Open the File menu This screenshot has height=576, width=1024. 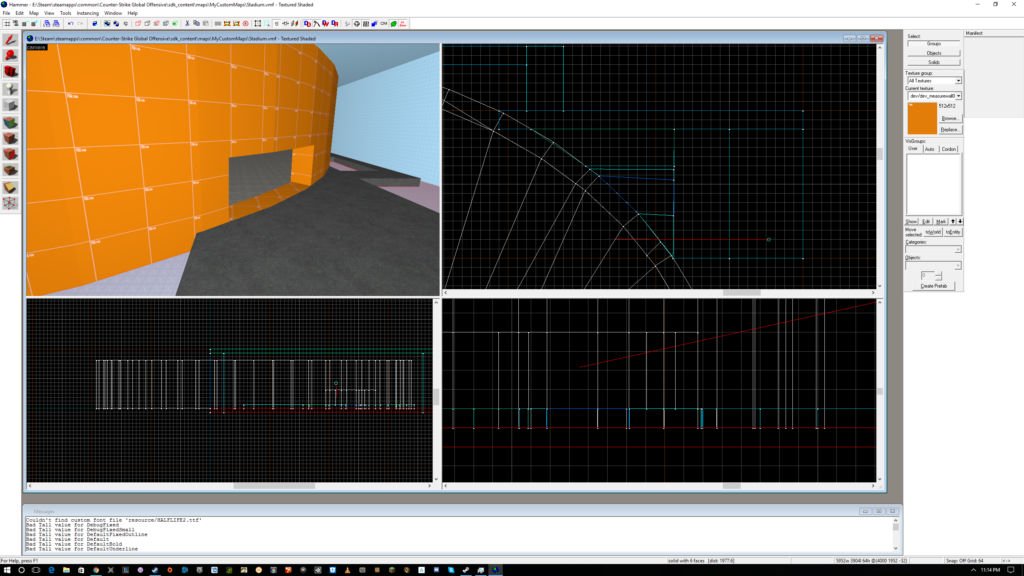point(6,13)
